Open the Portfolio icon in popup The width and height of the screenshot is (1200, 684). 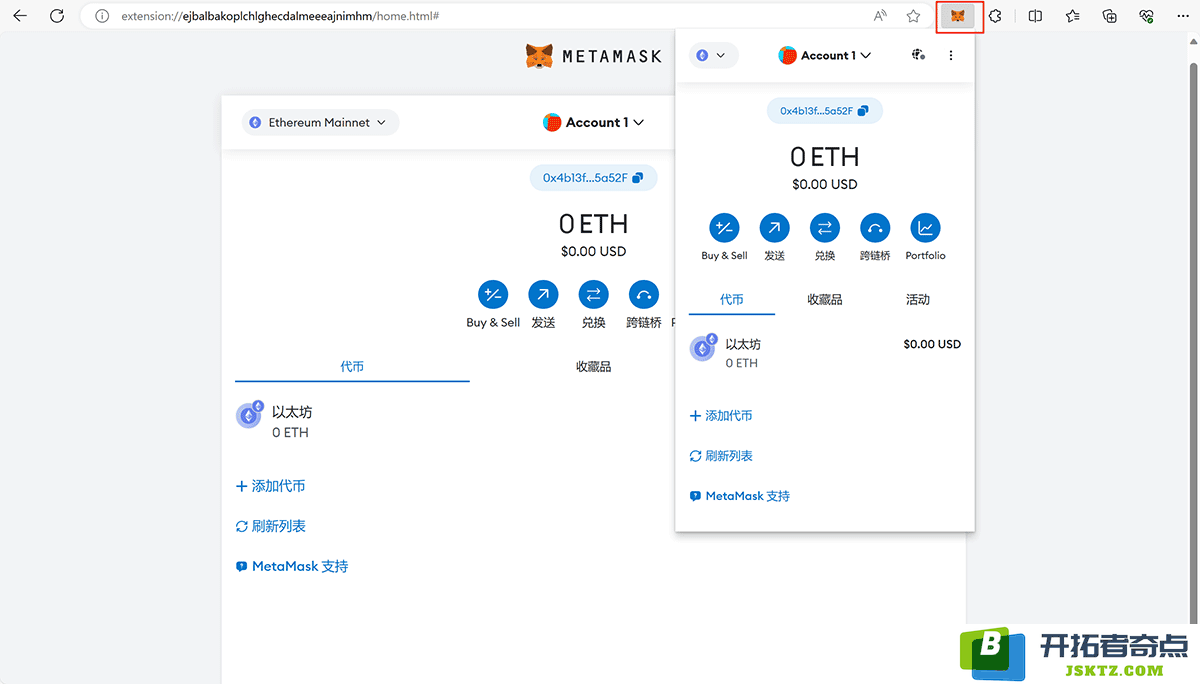point(925,228)
